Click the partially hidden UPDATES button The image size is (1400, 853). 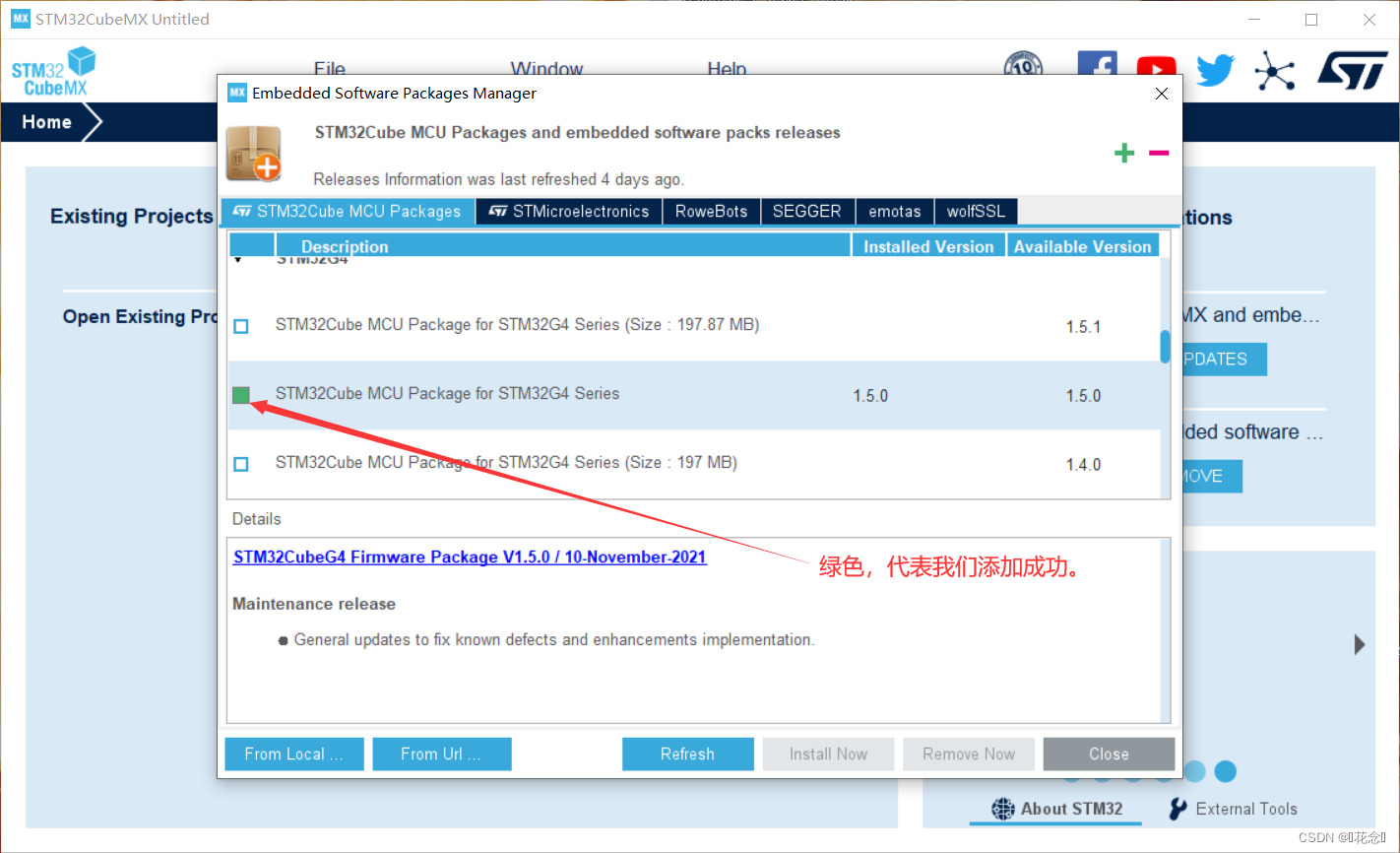[x=1225, y=360]
